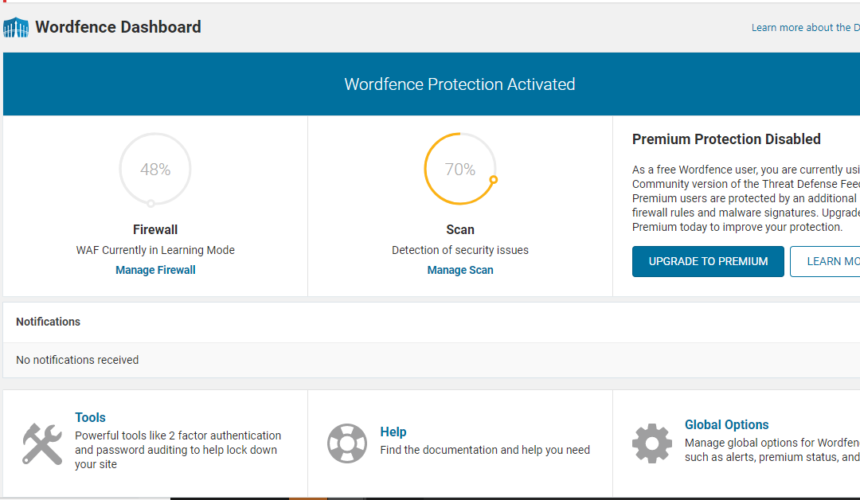The width and height of the screenshot is (860, 500).
Task: Click the Wordfence Protection Activated banner text
Action: pos(460,84)
